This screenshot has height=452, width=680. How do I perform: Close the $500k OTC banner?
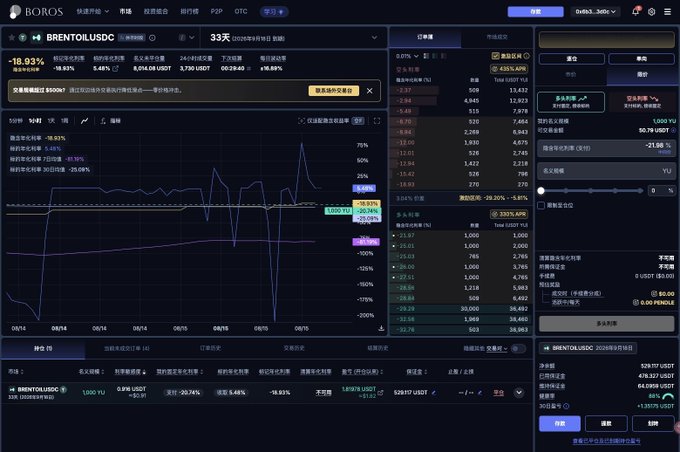tap(369, 91)
